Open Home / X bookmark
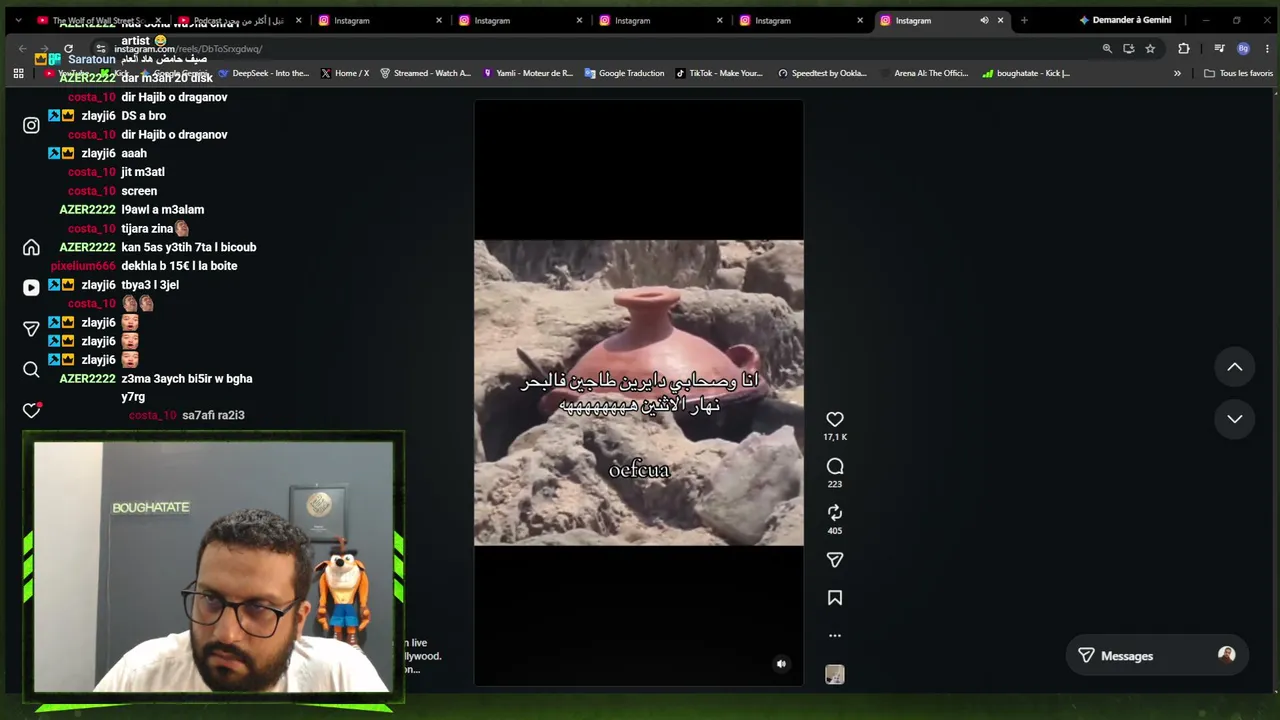1280x720 pixels. tap(345, 73)
